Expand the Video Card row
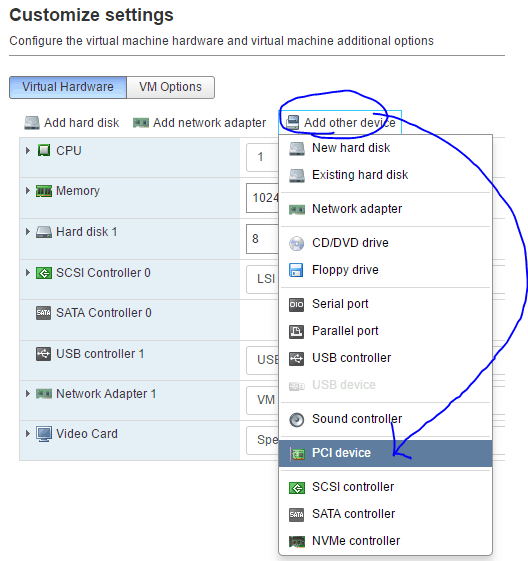This screenshot has height=561, width=528. pyautogui.click(x=28, y=434)
